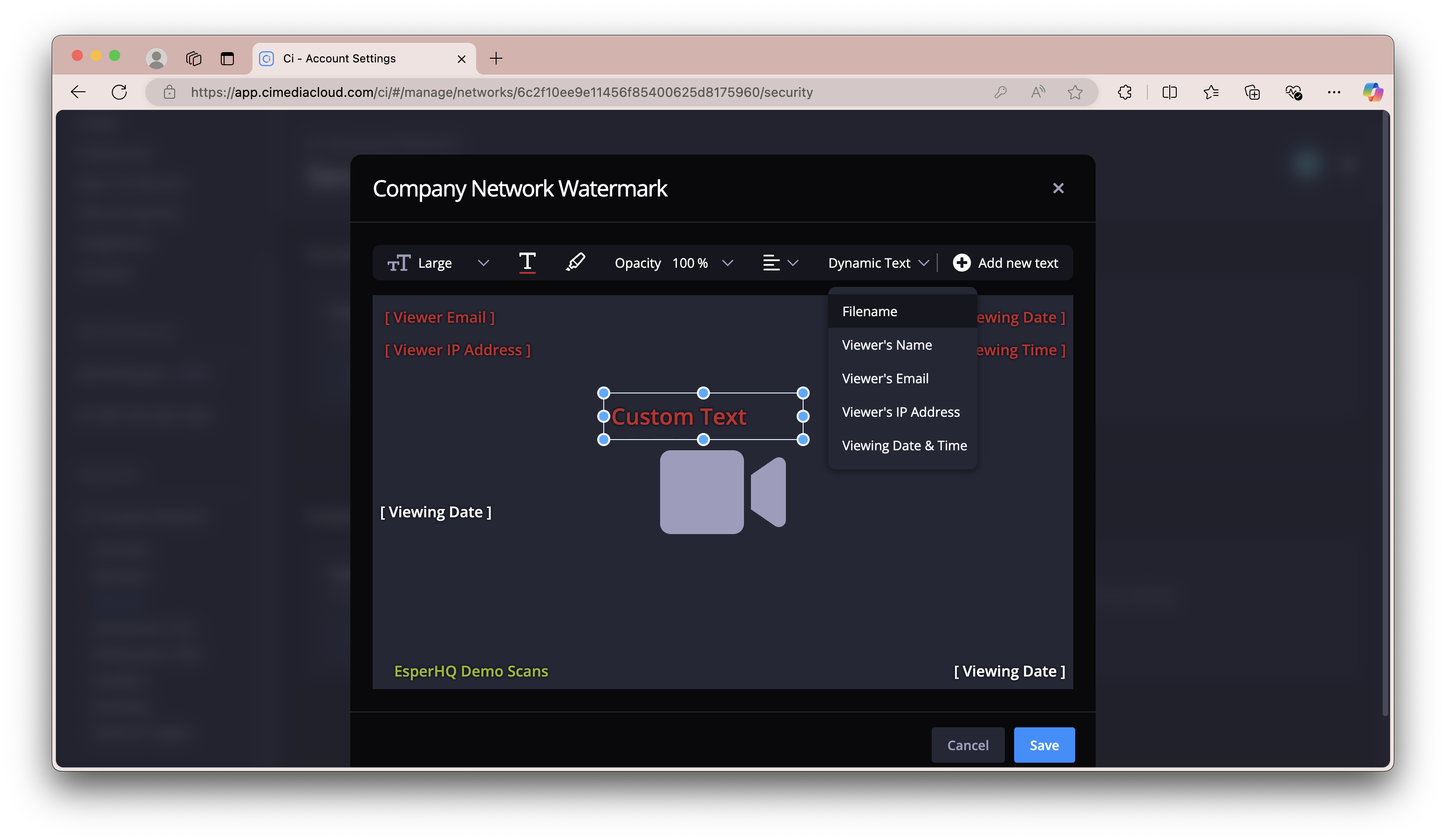Open the browser profile avatar
1446x840 pixels.
pos(156,58)
